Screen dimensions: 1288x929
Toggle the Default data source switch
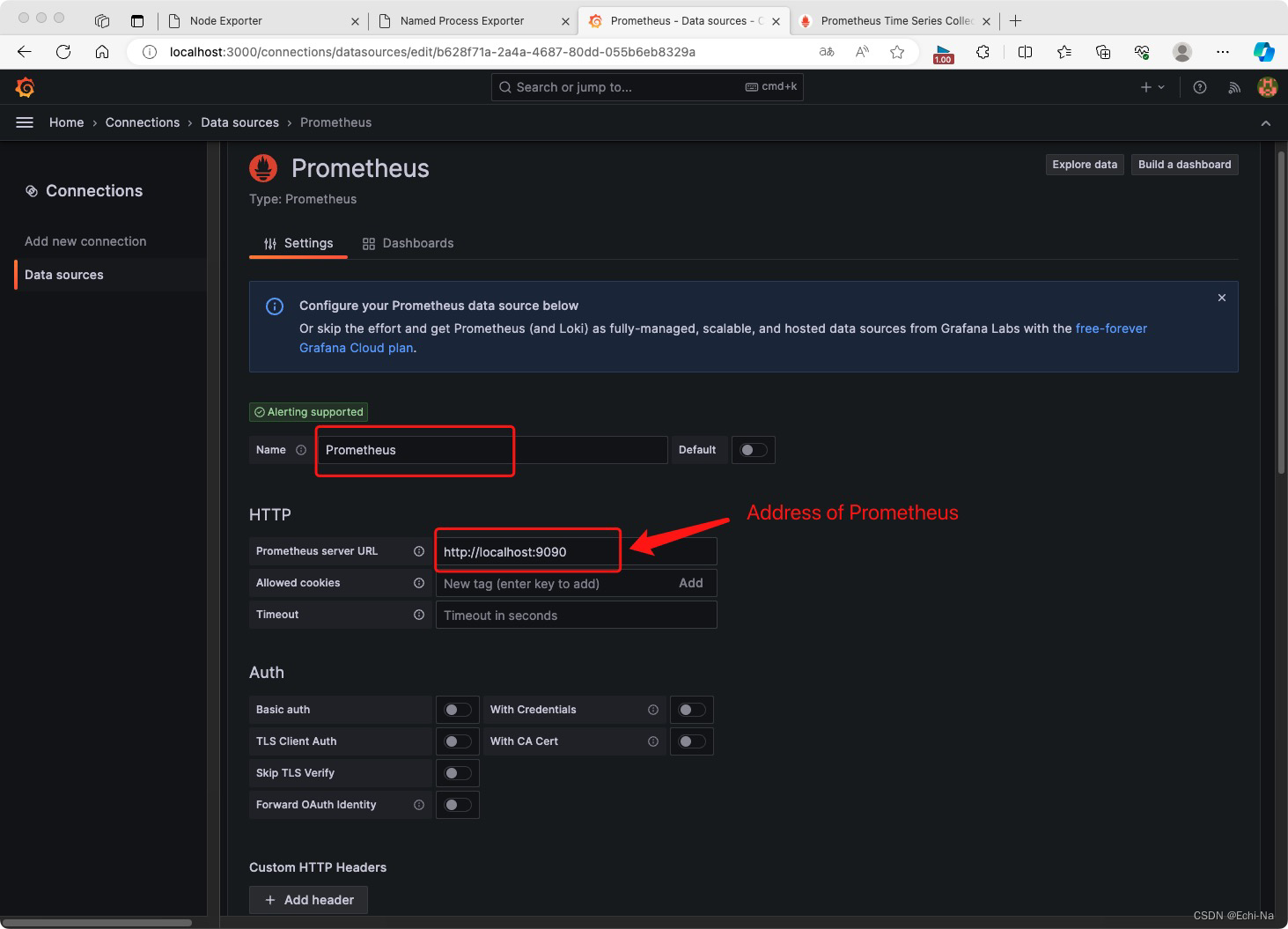(754, 450)
